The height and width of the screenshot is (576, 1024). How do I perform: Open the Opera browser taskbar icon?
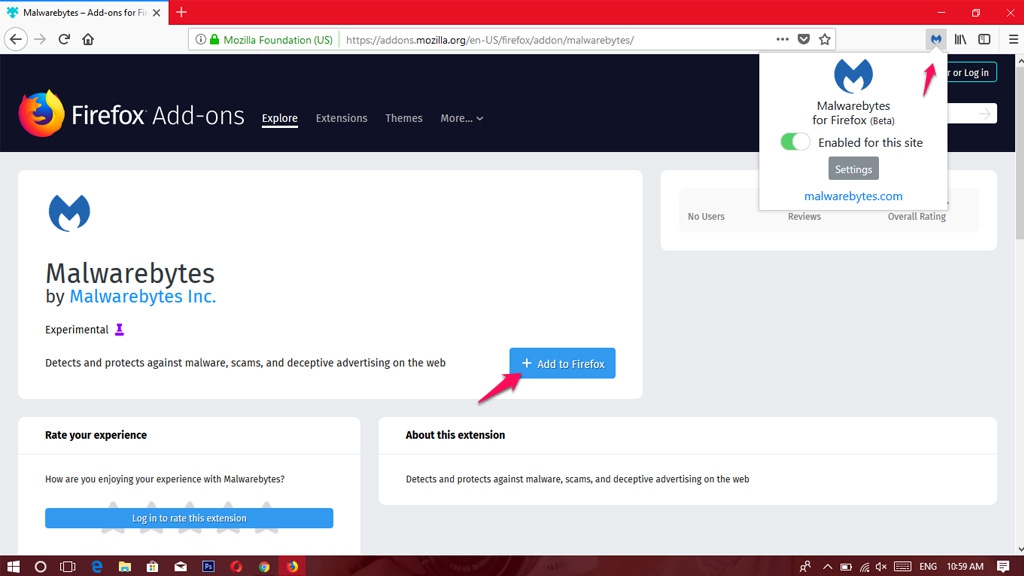[x=236, y=566]
